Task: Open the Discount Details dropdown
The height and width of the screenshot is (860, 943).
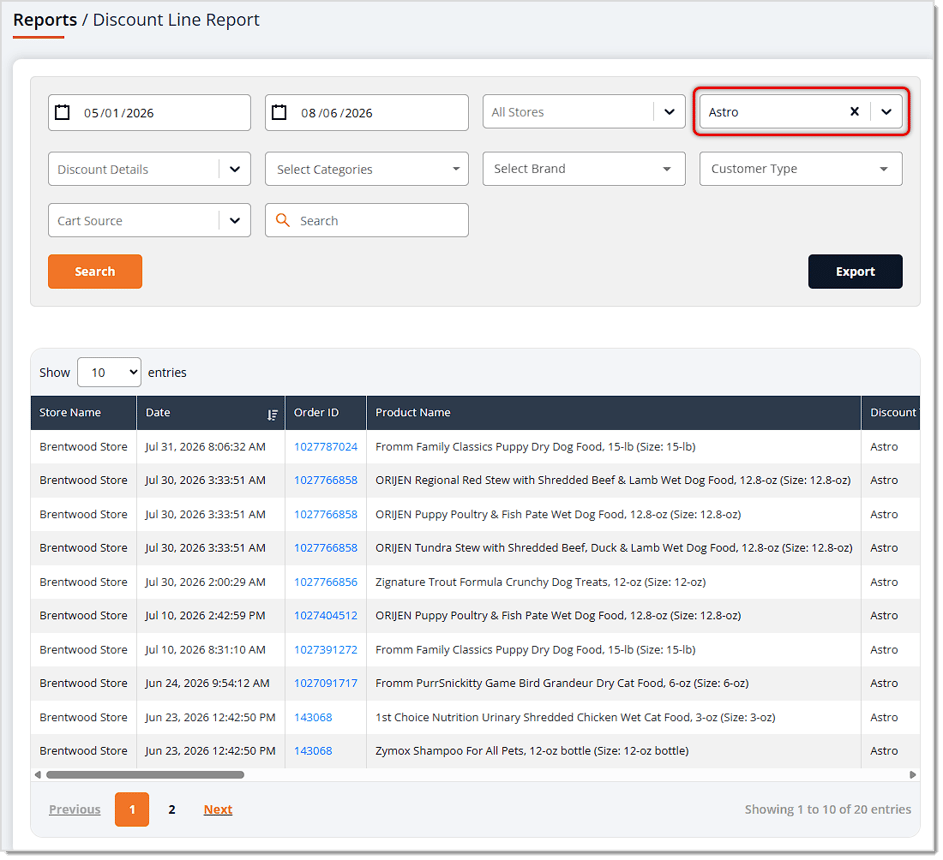Action: click(x=149, y=169)
